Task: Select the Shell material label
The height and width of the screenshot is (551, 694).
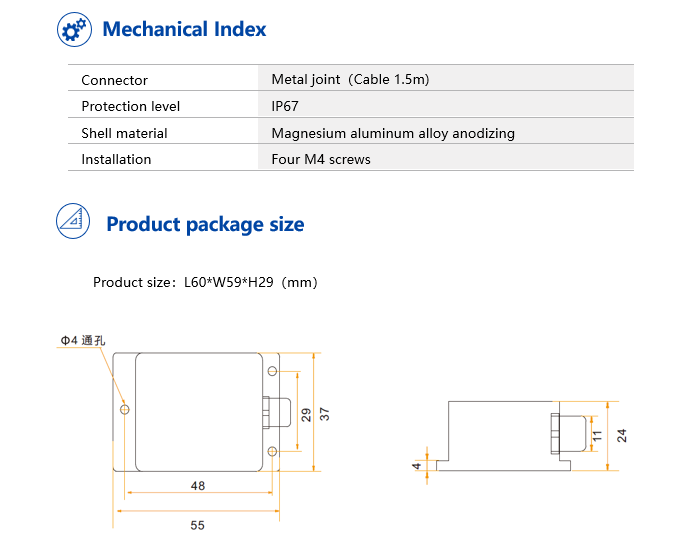Action: (124, 133)
